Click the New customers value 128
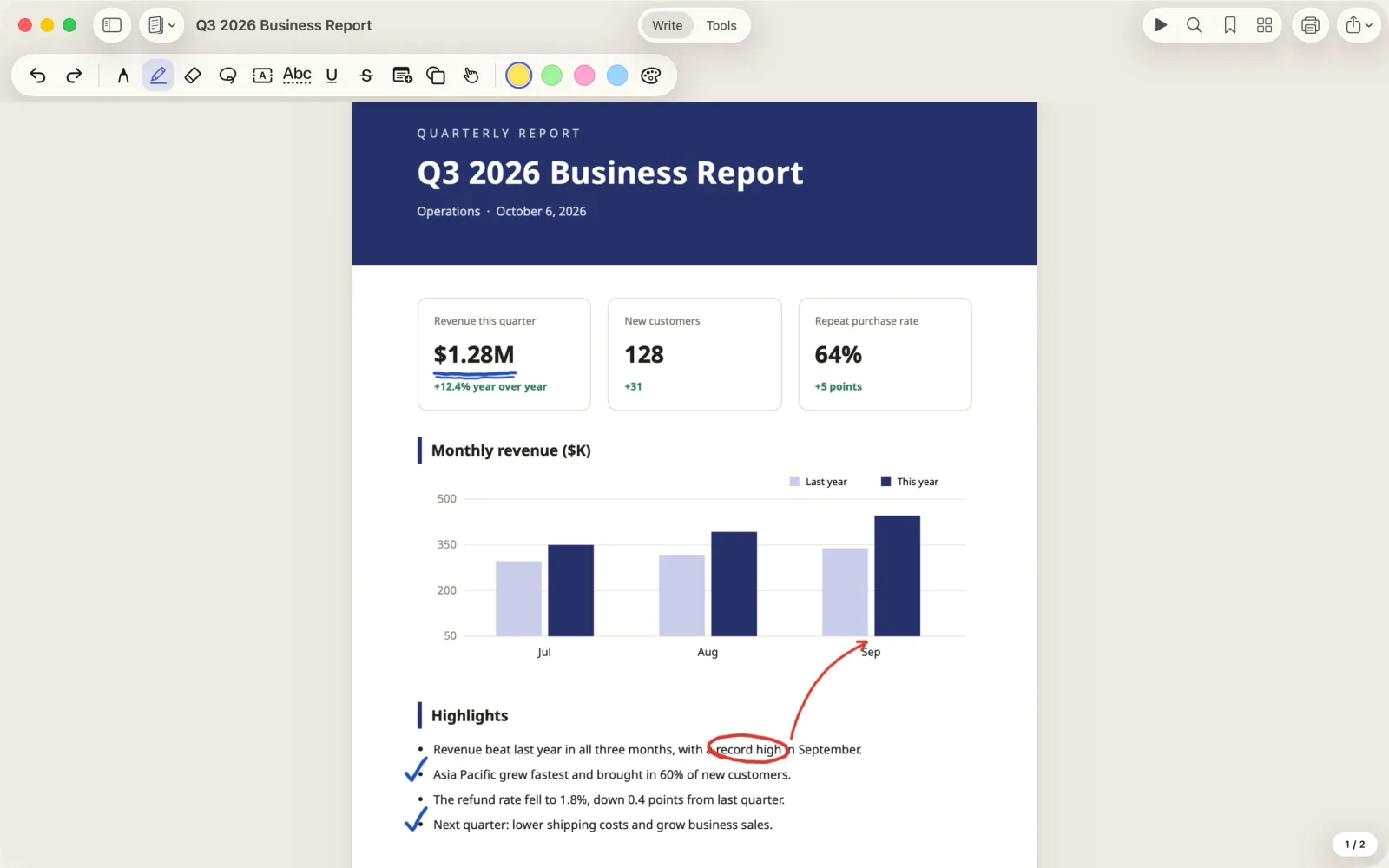The image size is (1389, 868). click(x=644, y=355)
